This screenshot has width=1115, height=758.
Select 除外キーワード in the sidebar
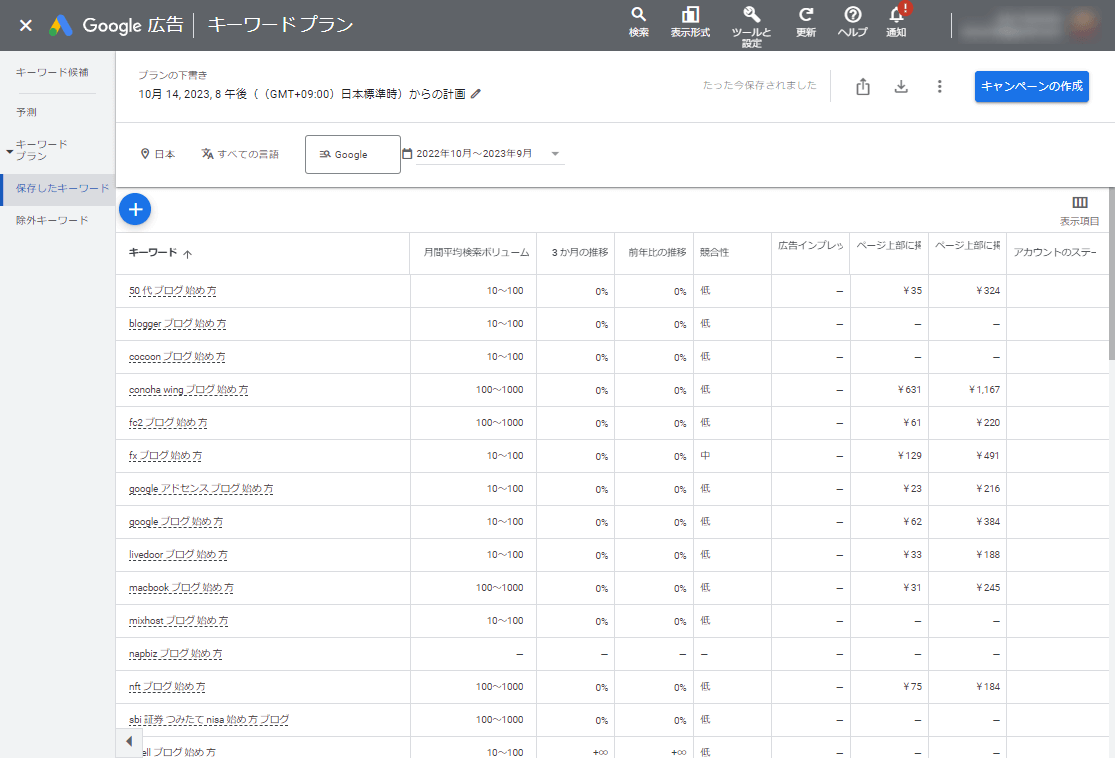tap(52, 220)
